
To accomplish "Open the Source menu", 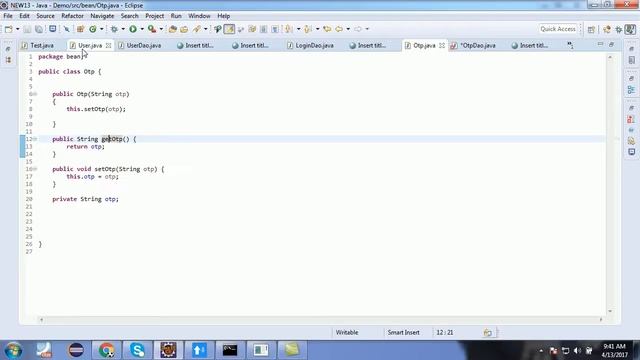I will pos(45,16).
